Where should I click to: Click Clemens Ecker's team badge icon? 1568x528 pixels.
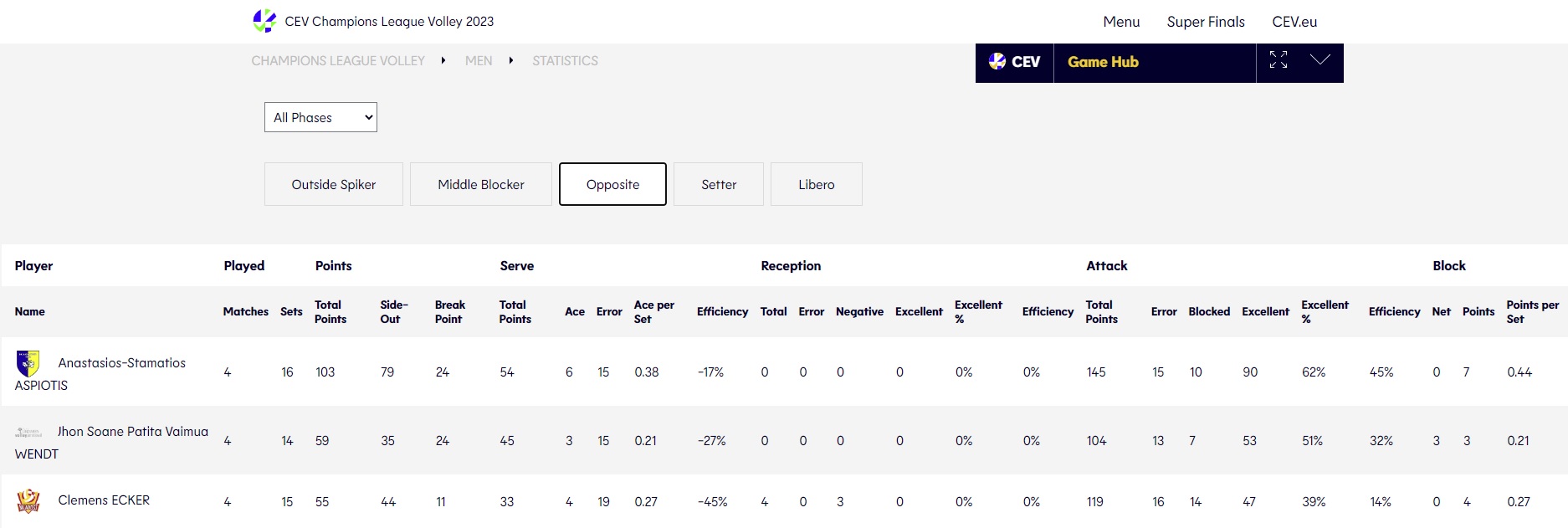[x=28, y=501]
